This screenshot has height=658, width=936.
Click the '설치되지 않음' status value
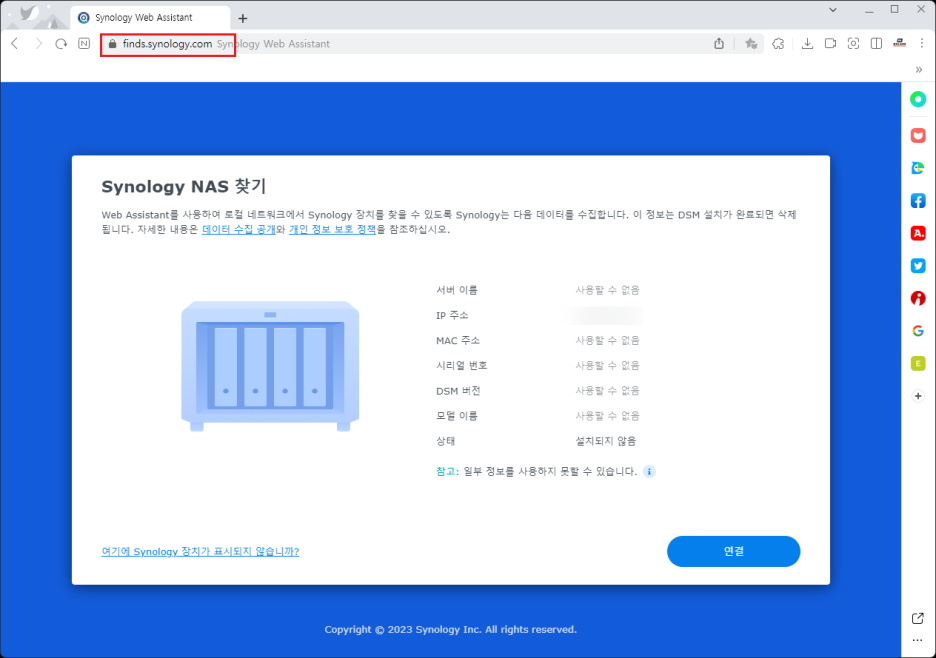coord(605,441)
